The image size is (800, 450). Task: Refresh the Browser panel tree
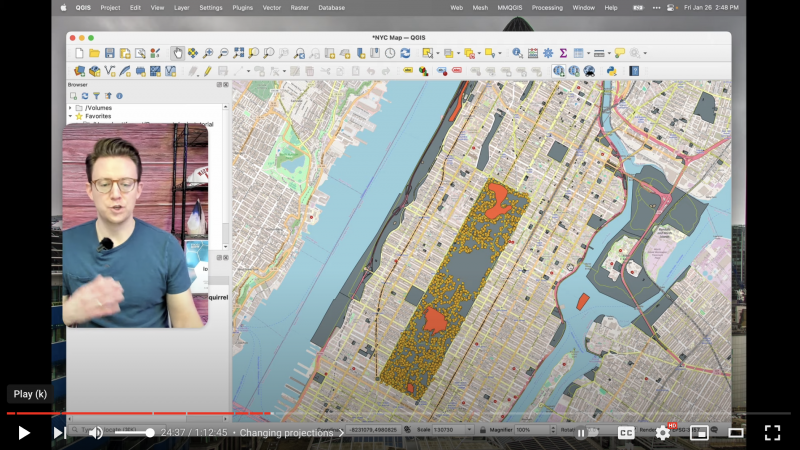[x=85, y=96]
